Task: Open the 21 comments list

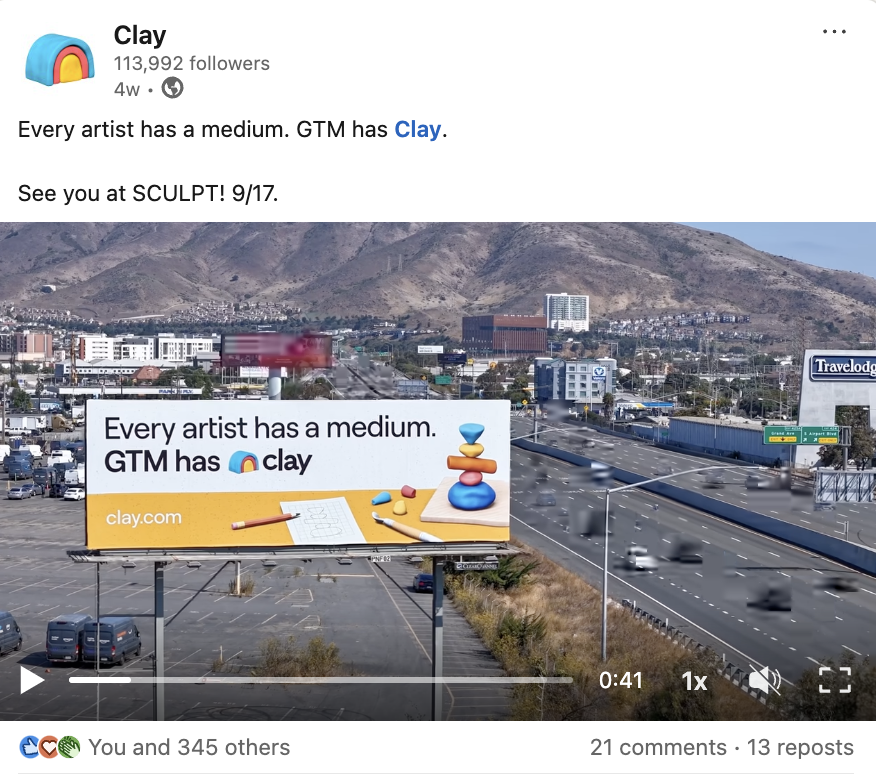Action: (x=658, y=748)
